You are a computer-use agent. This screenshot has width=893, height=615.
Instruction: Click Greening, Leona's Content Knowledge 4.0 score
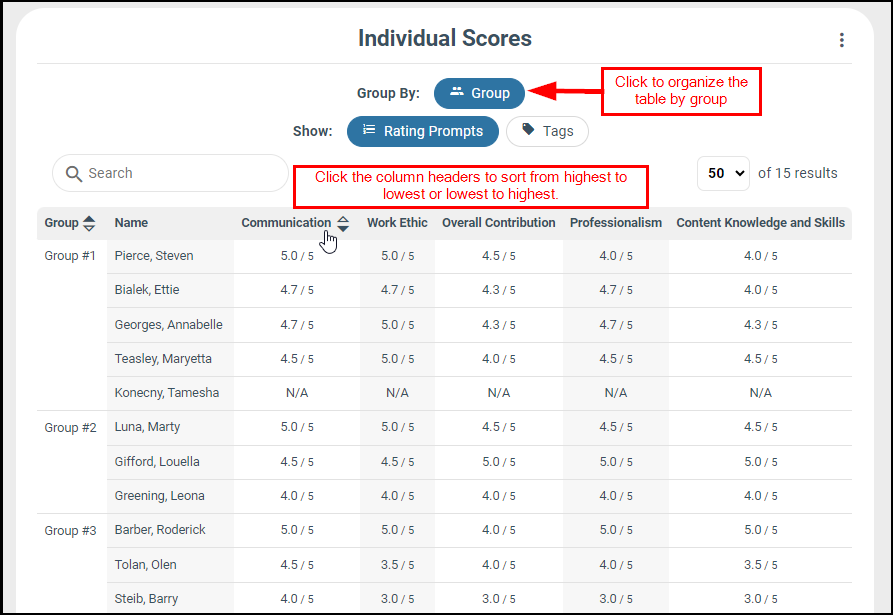tap(760, 496)
